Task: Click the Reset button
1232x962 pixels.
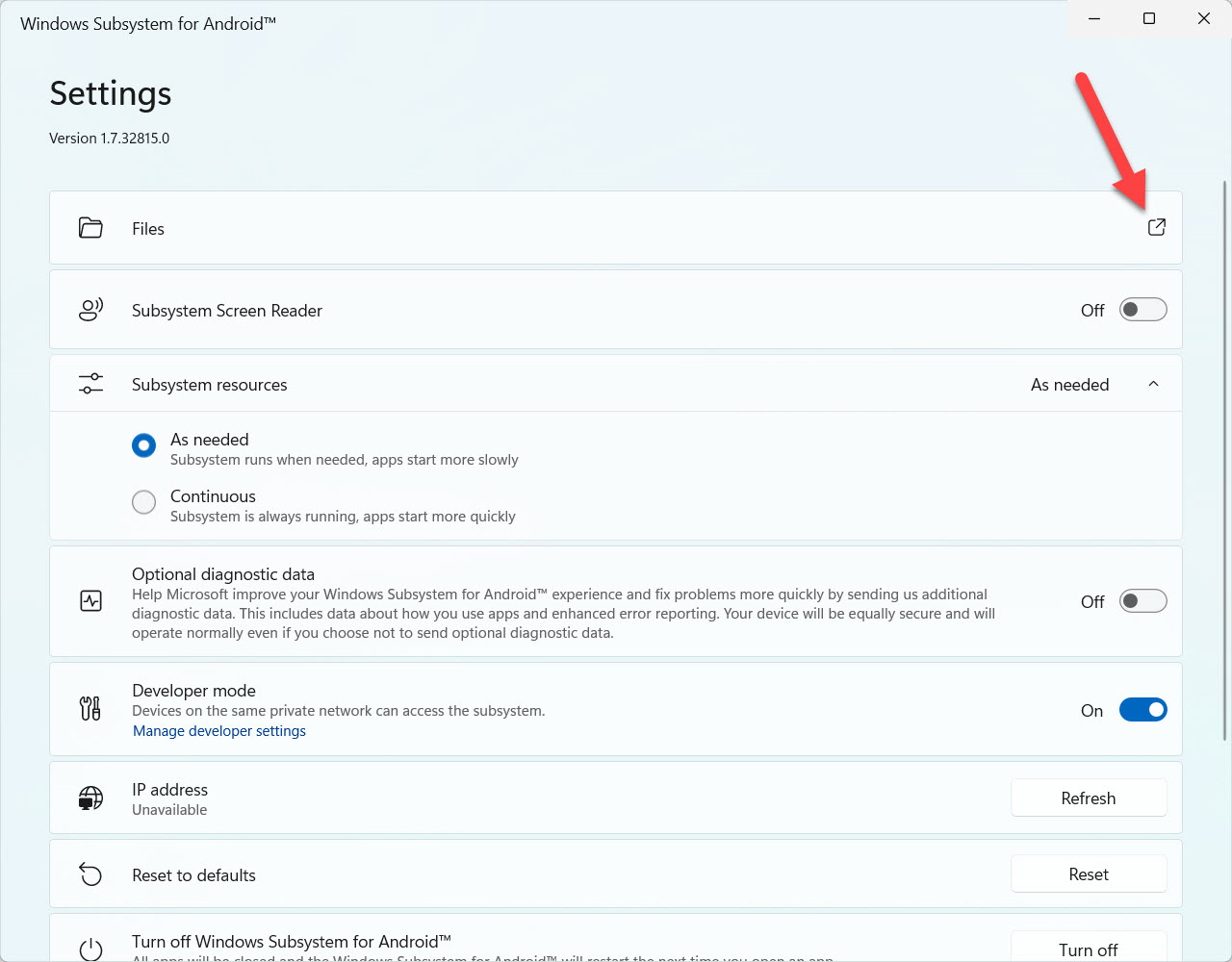Action: [x=1088, y=874]
